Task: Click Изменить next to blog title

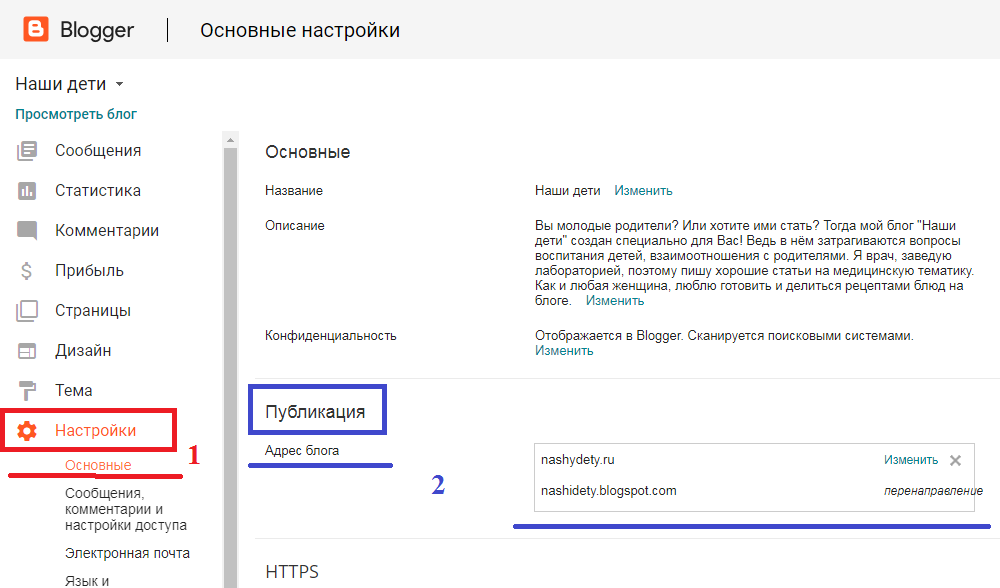Action: coord(643,191)
